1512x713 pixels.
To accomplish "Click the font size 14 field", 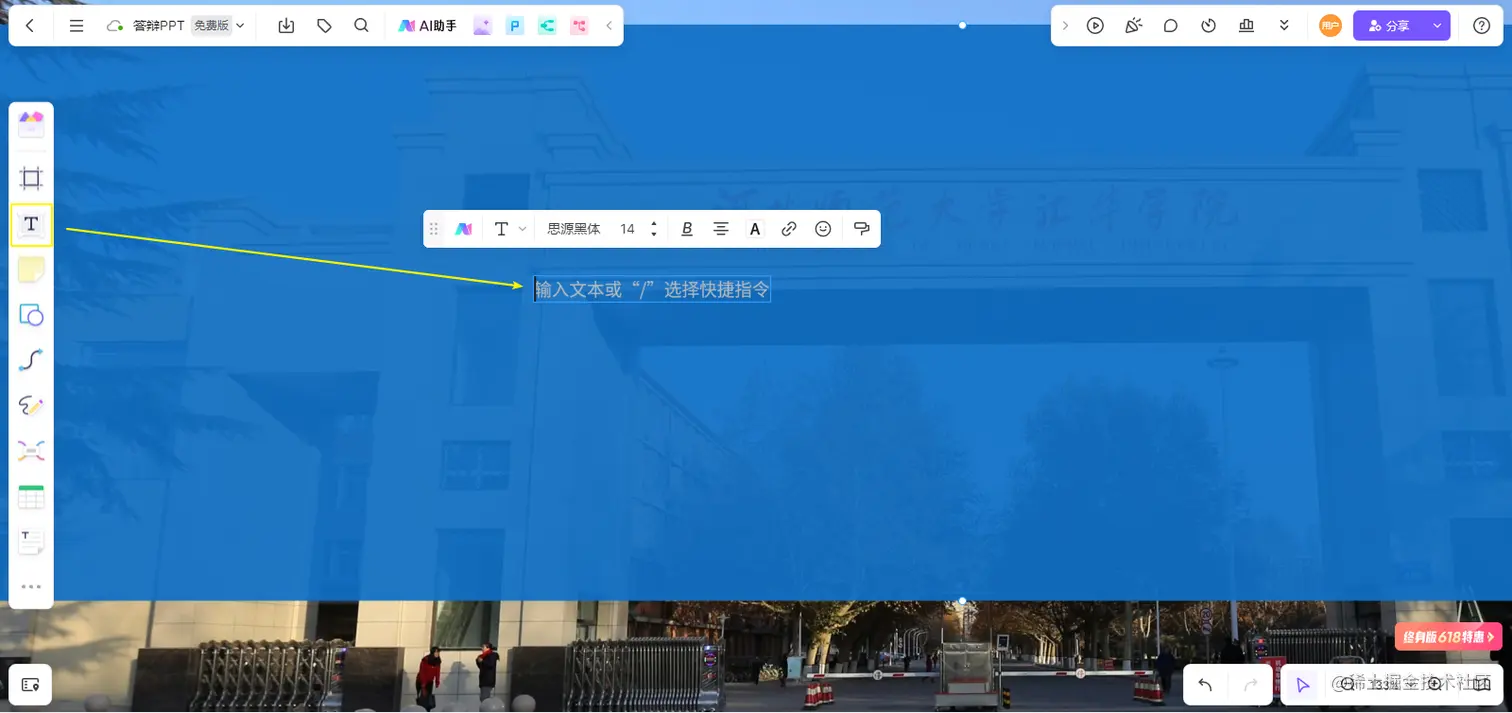I will [627, 229].
